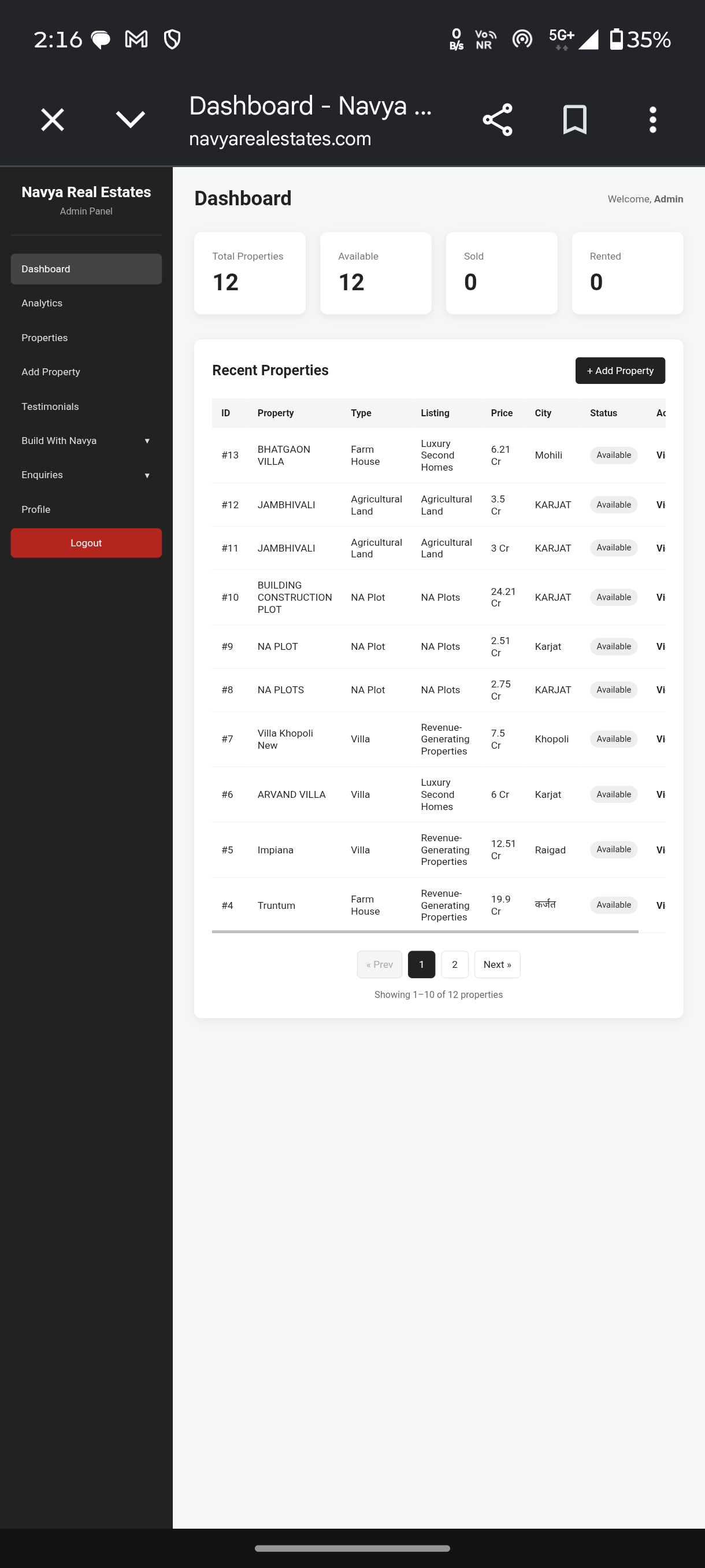Click the 24.21 Cr price cell
Image resolution: width=705 pixels, height=1568 pixels.
click(x=503, y=597)
